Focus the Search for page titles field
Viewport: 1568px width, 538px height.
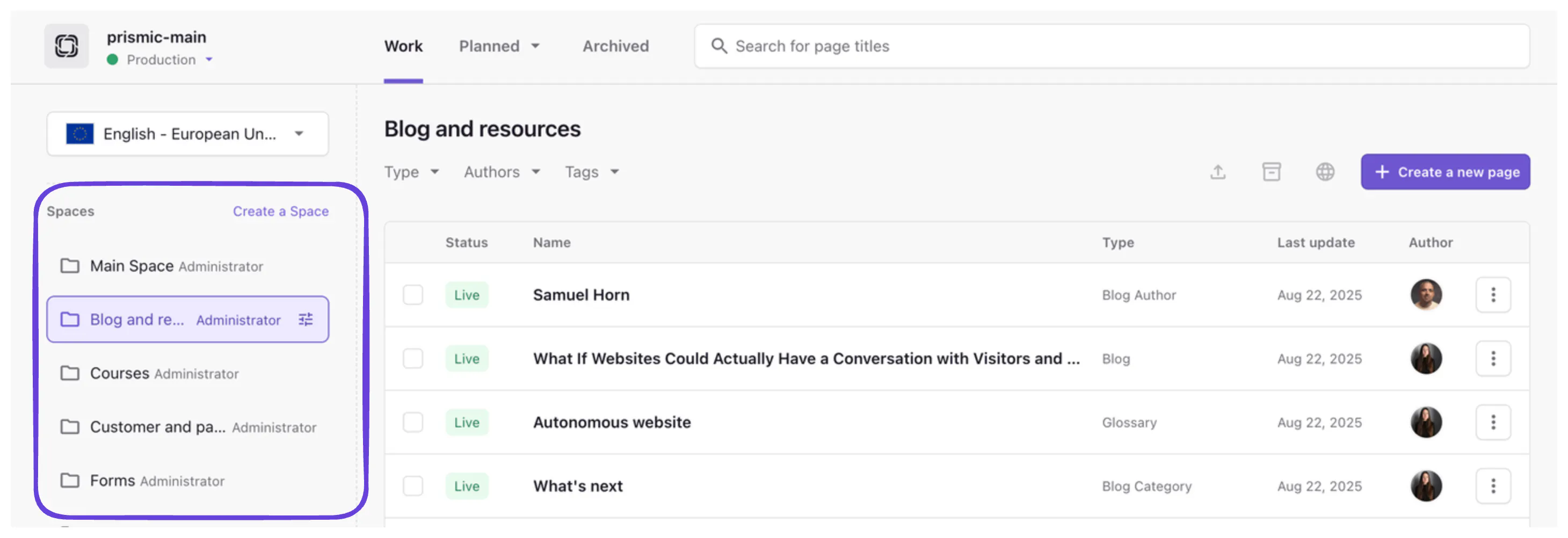(1112, 46)
